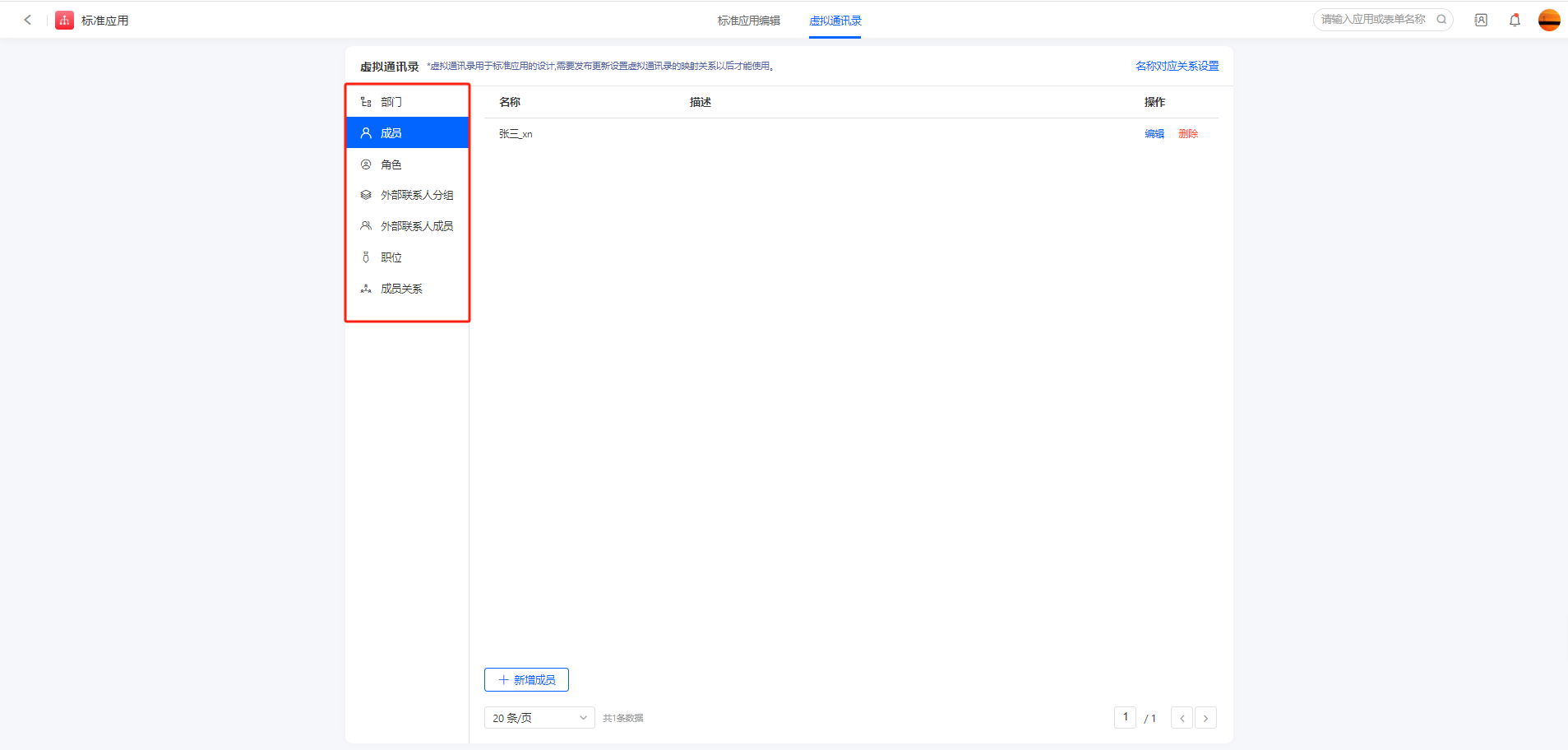Expand the 20 条/页 page size dropdown
The height and width of the screenshot is (750, 1568).
coord(539,718)
